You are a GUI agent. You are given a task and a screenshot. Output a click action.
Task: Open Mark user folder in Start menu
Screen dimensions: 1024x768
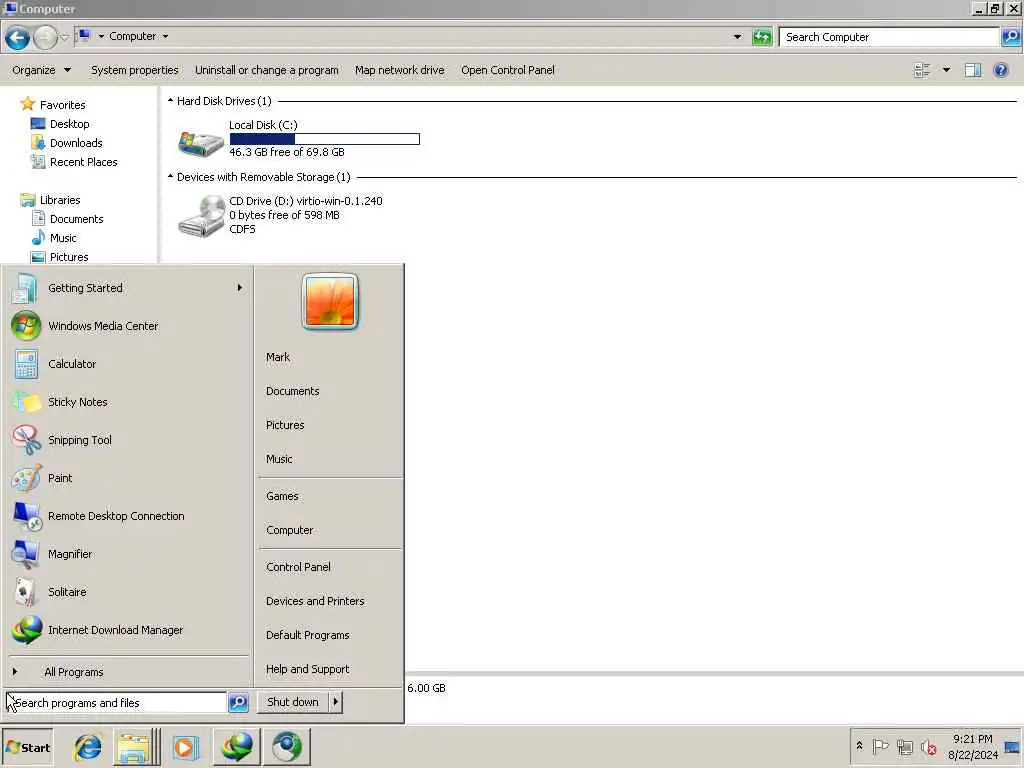click(278, 357)
